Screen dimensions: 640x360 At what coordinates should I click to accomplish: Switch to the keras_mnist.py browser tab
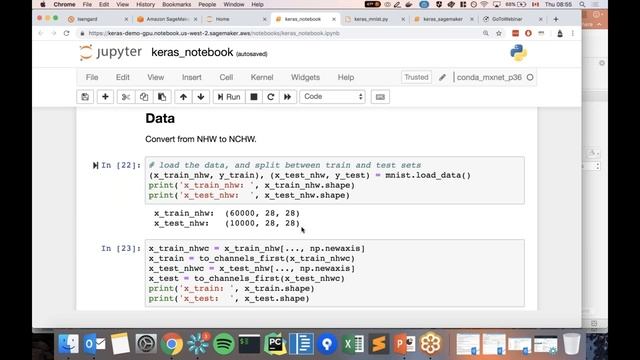click(x=374, y=19)
